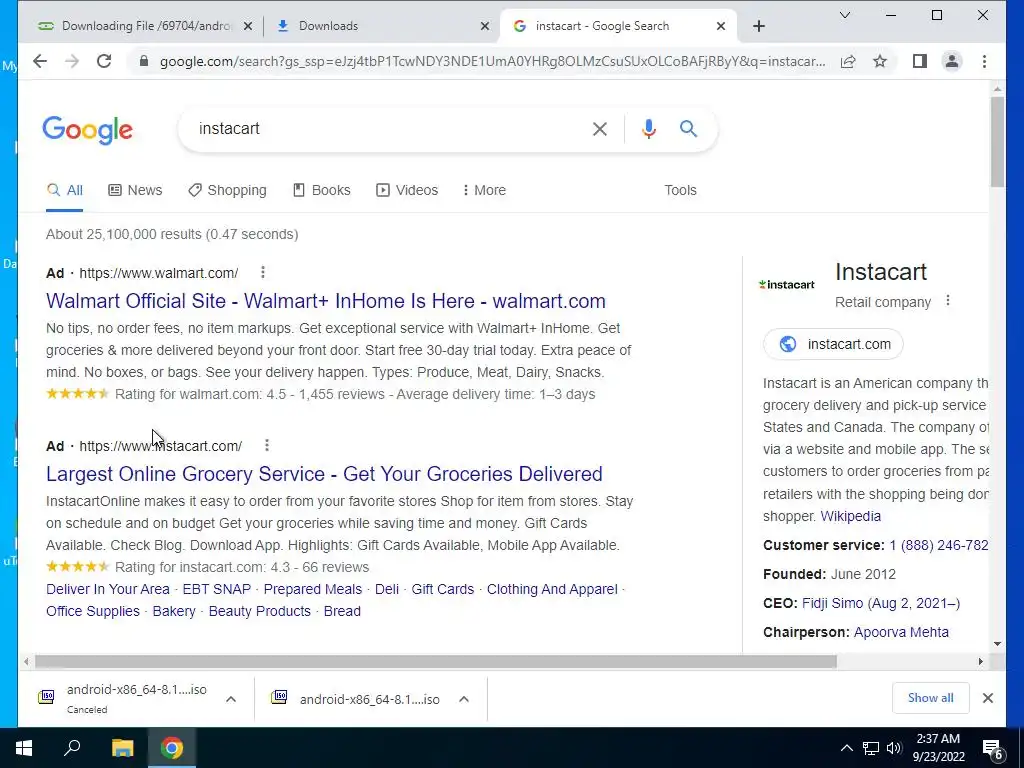Screen dimensions: 1024x768
Task: Close the Downloading File tab
Action: pyautogui.click(x=248, y=26)
